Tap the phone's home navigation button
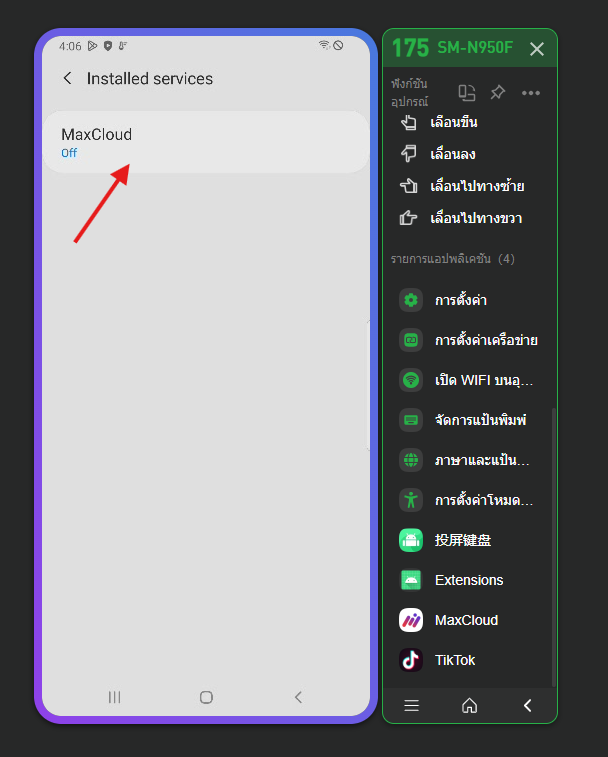608x757 pixels. point(206,697)
